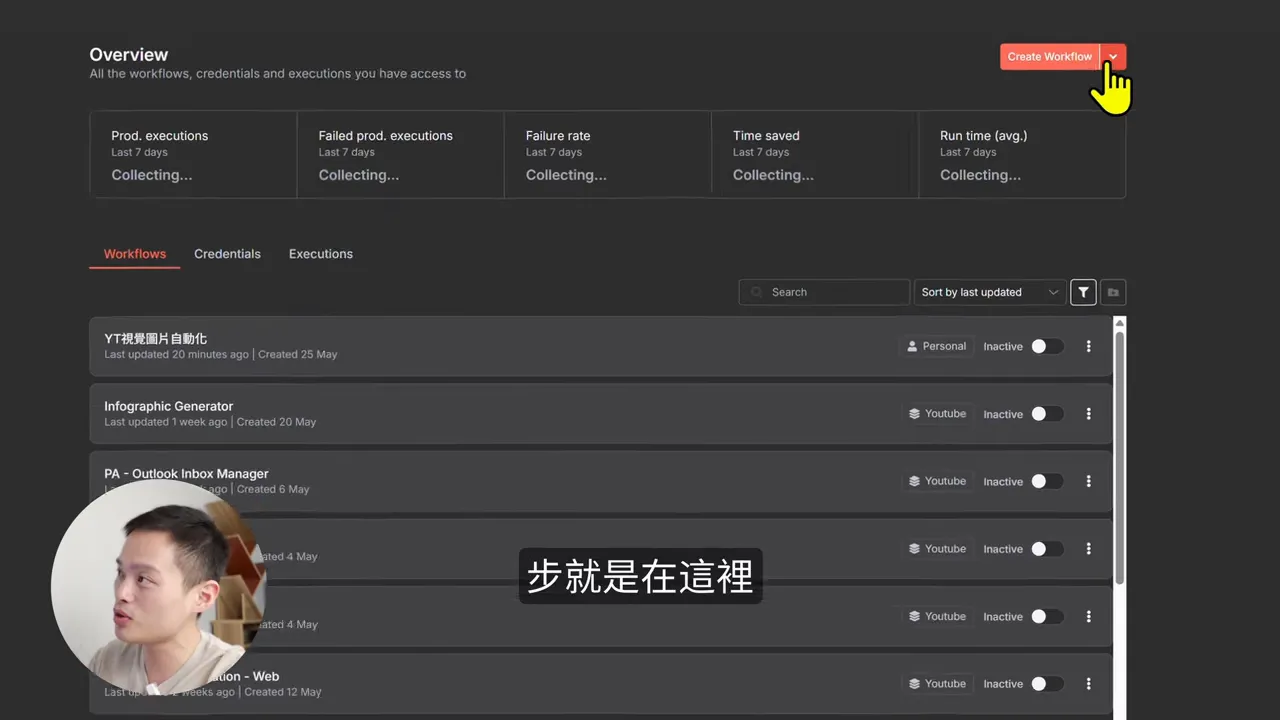The width and height of the screenshot is (1280, 720).
Task: Open more options for Infographic Generator
Action: pyautogui.click(x=1089, y=414)
